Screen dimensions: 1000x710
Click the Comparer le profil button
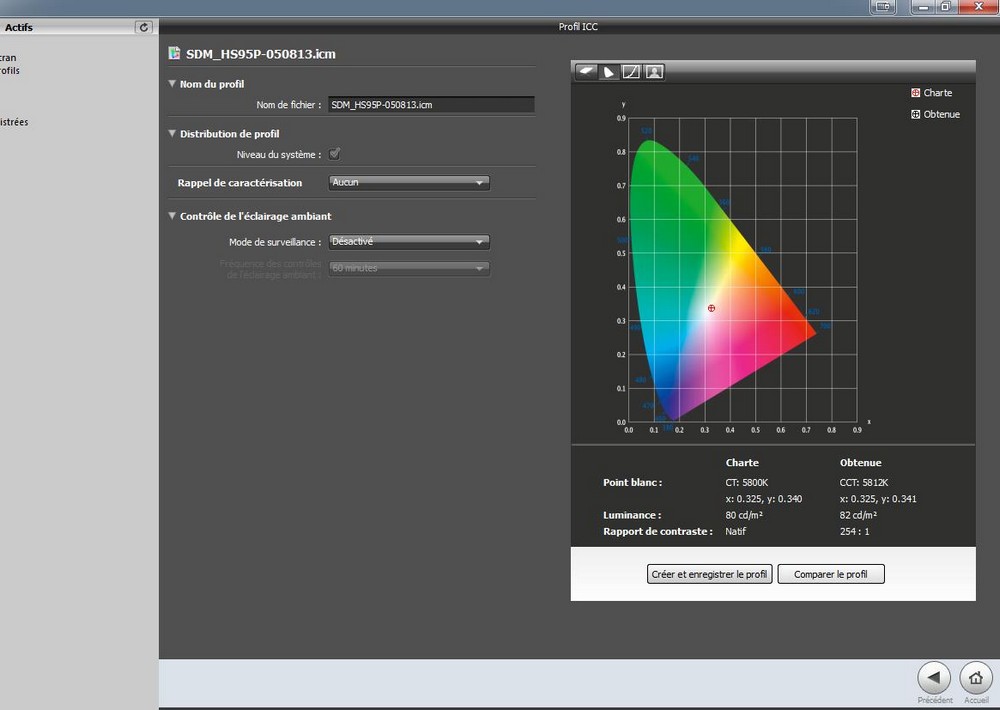(830, 574)
